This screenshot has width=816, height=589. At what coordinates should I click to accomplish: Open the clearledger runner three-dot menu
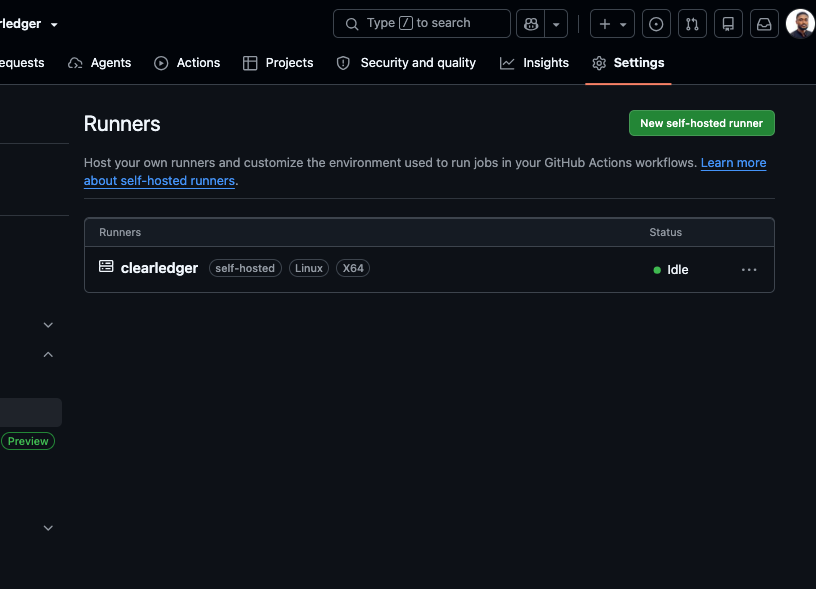(x=749, y=270)
